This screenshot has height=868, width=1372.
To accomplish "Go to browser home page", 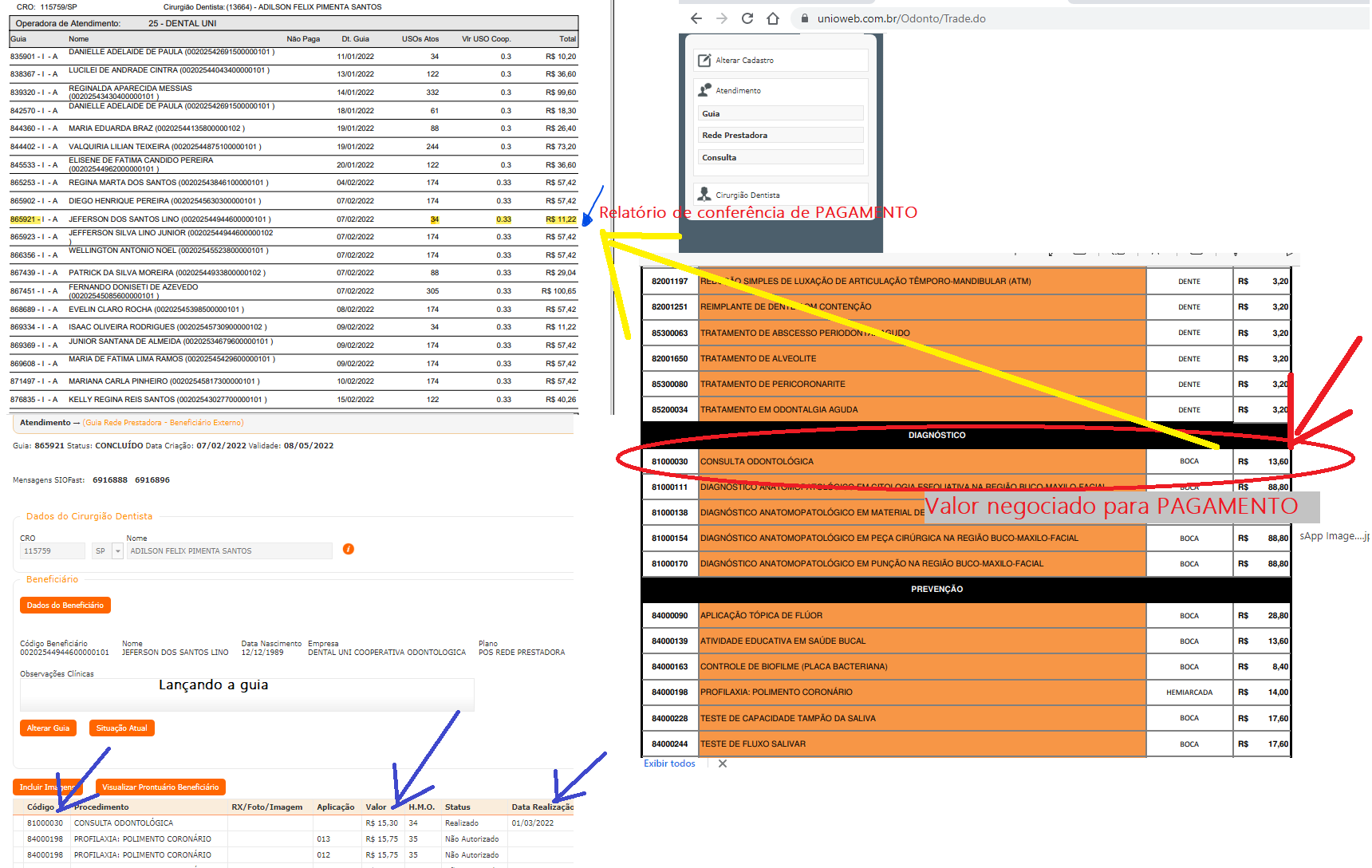I will [773, 18].
